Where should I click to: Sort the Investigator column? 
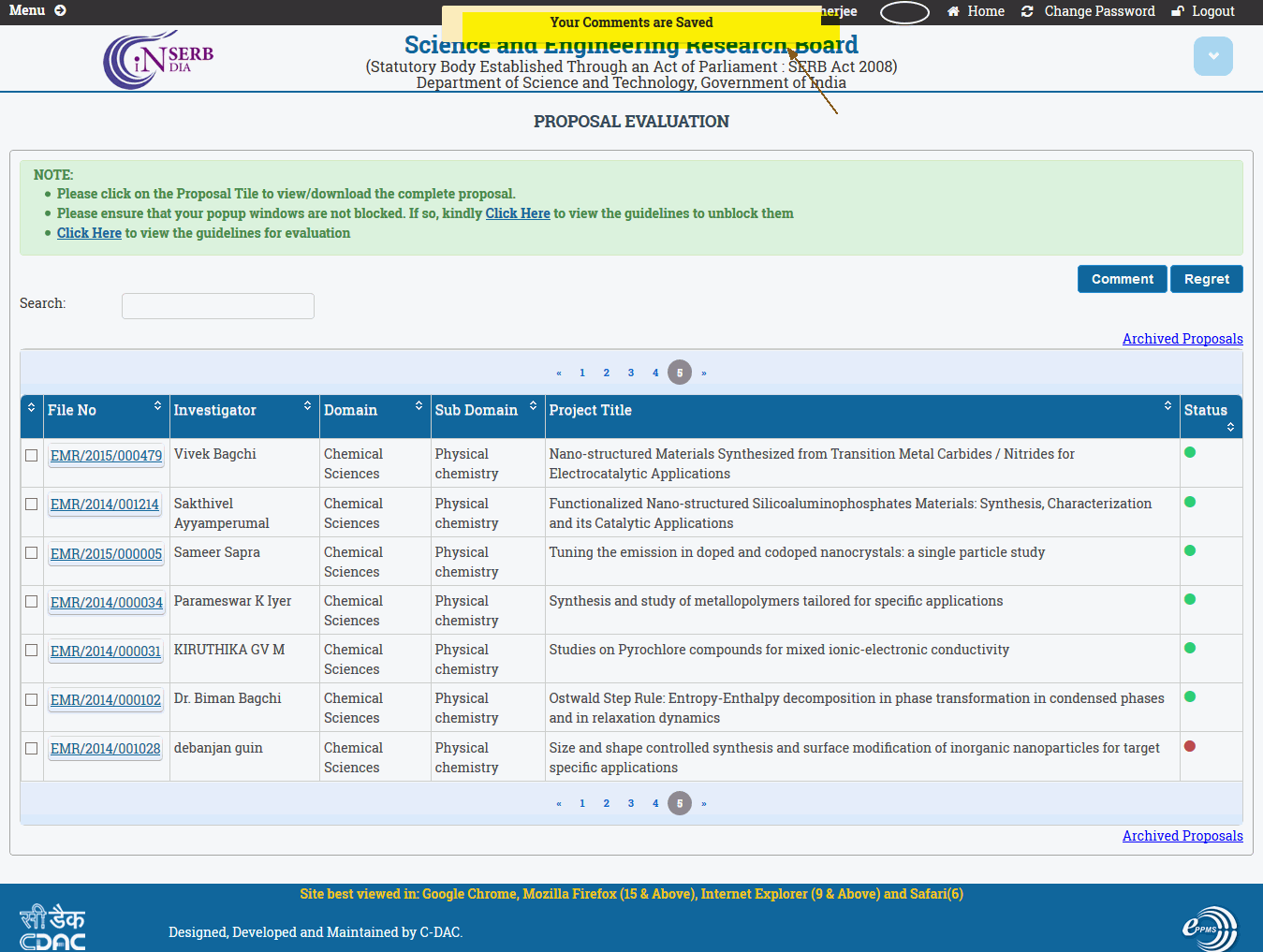pyautogui.click(x=307, y=405)
